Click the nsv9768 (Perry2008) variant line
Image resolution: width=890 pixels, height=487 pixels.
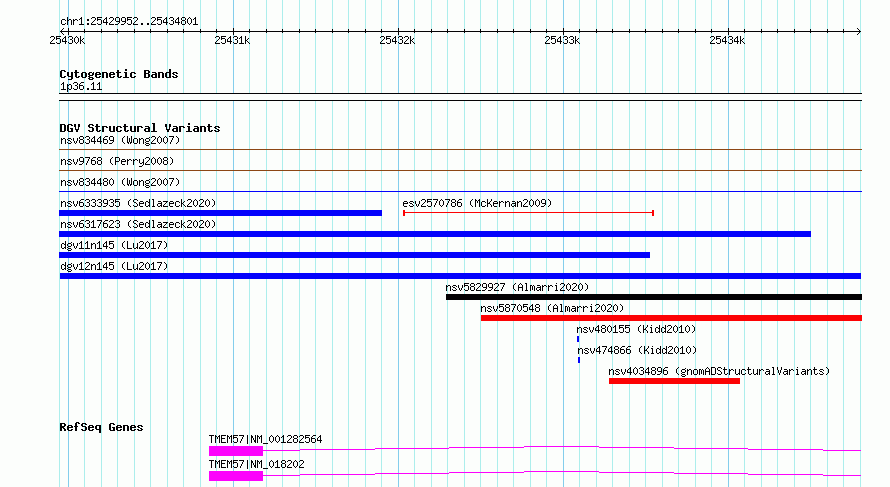460,171
